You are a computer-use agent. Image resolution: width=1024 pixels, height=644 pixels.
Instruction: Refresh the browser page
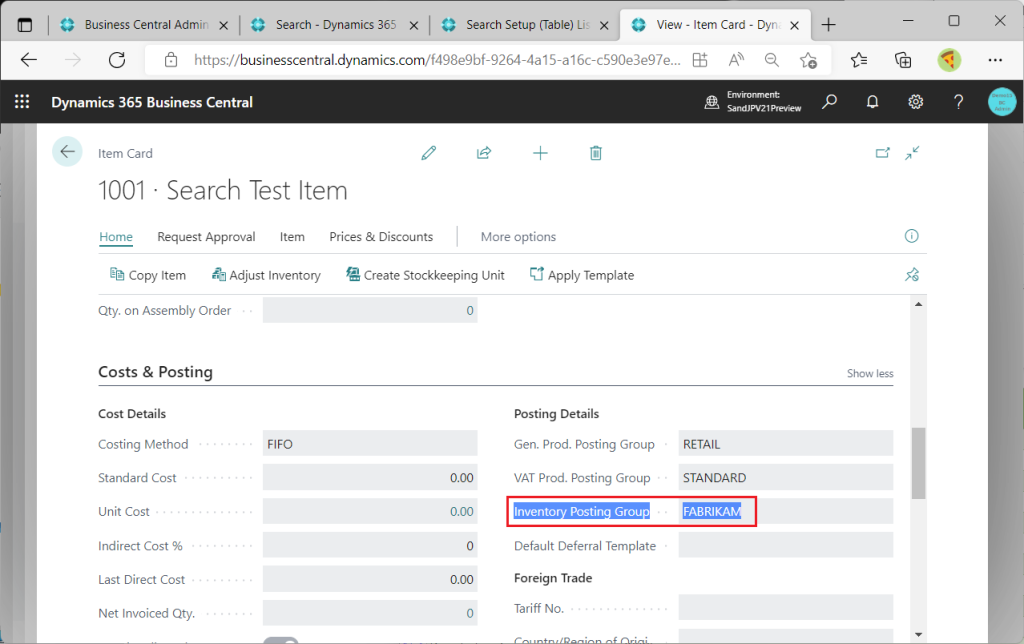tap(117, 60)
